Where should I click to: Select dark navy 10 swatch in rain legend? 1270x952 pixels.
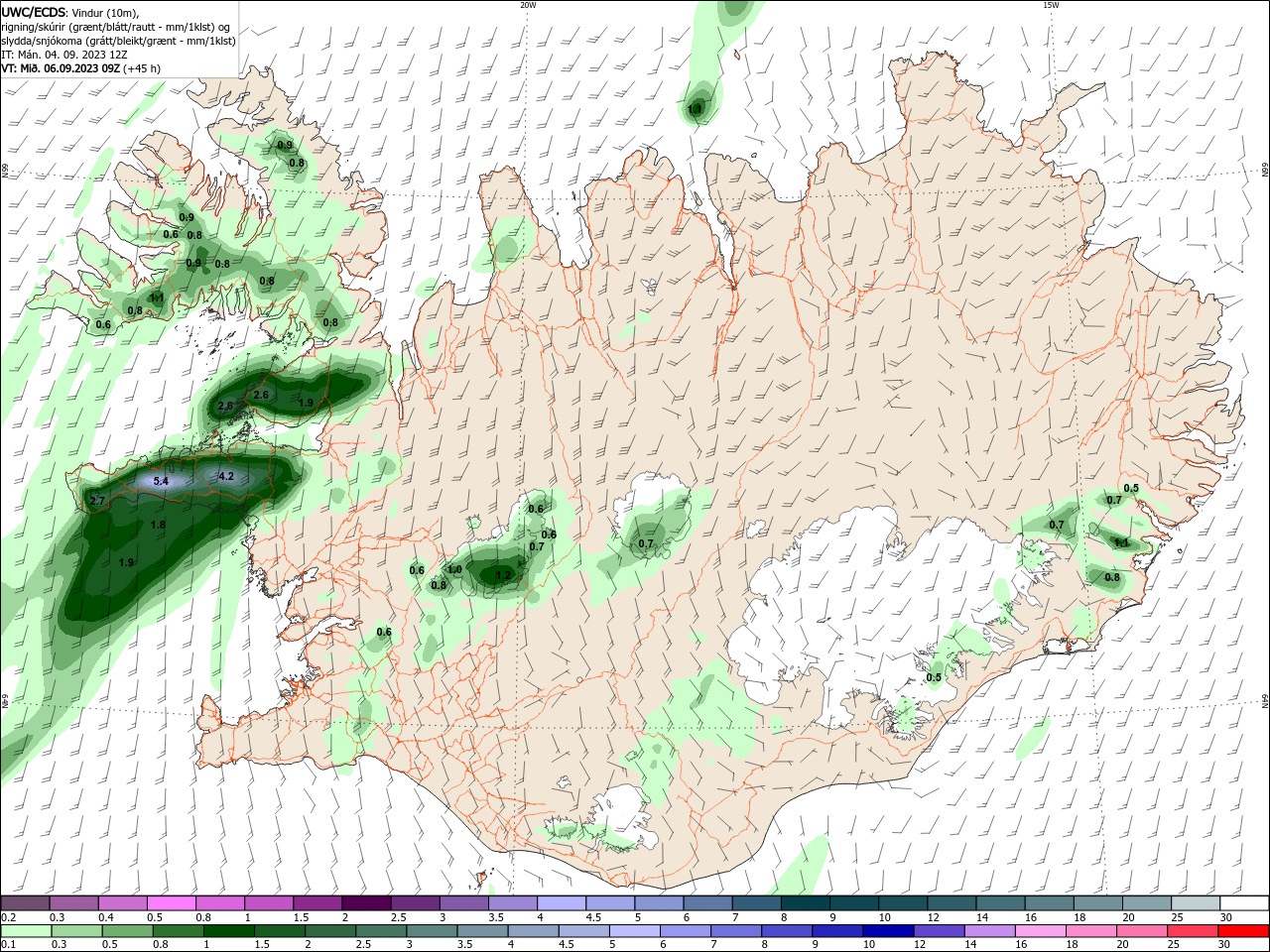point(888,931)
